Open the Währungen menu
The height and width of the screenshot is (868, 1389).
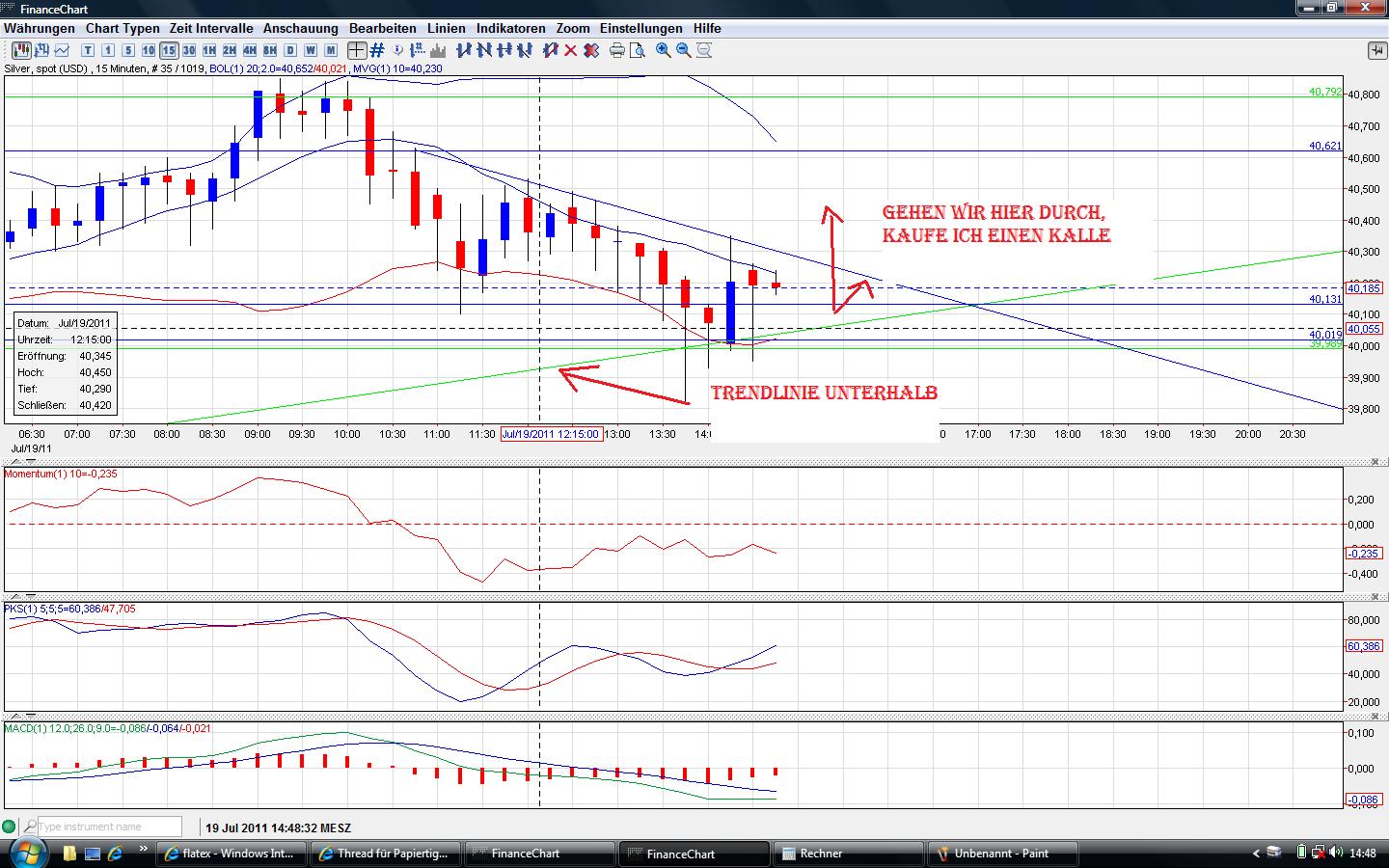tap(40, 28)
